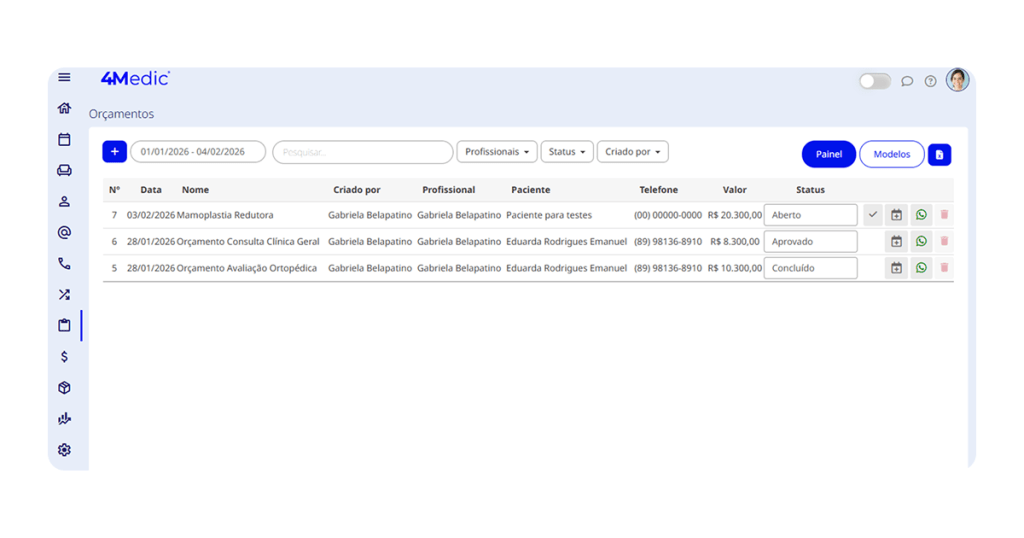This screenshot has height=538, width=1024.
Task: Delete the Orçamento Avaliação Ortopédica row
Action: click(x=944, y=268)
